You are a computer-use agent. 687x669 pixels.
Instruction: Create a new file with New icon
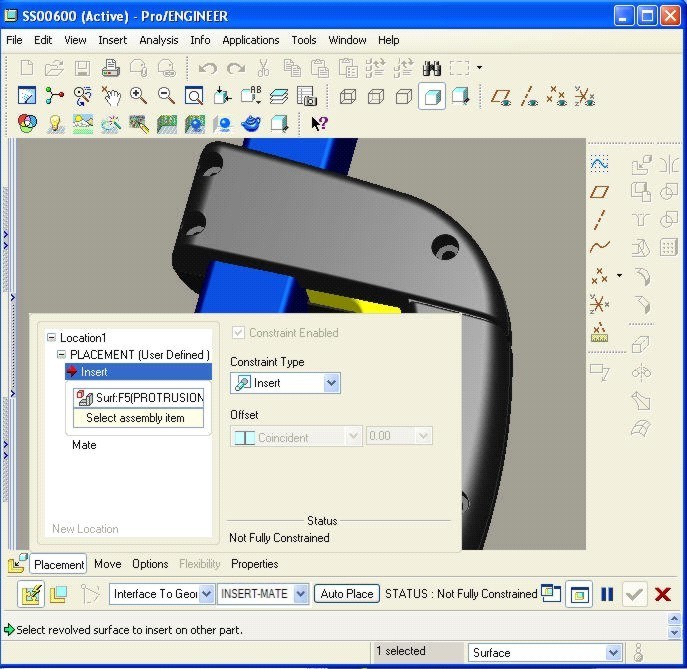tap(27, 68)
